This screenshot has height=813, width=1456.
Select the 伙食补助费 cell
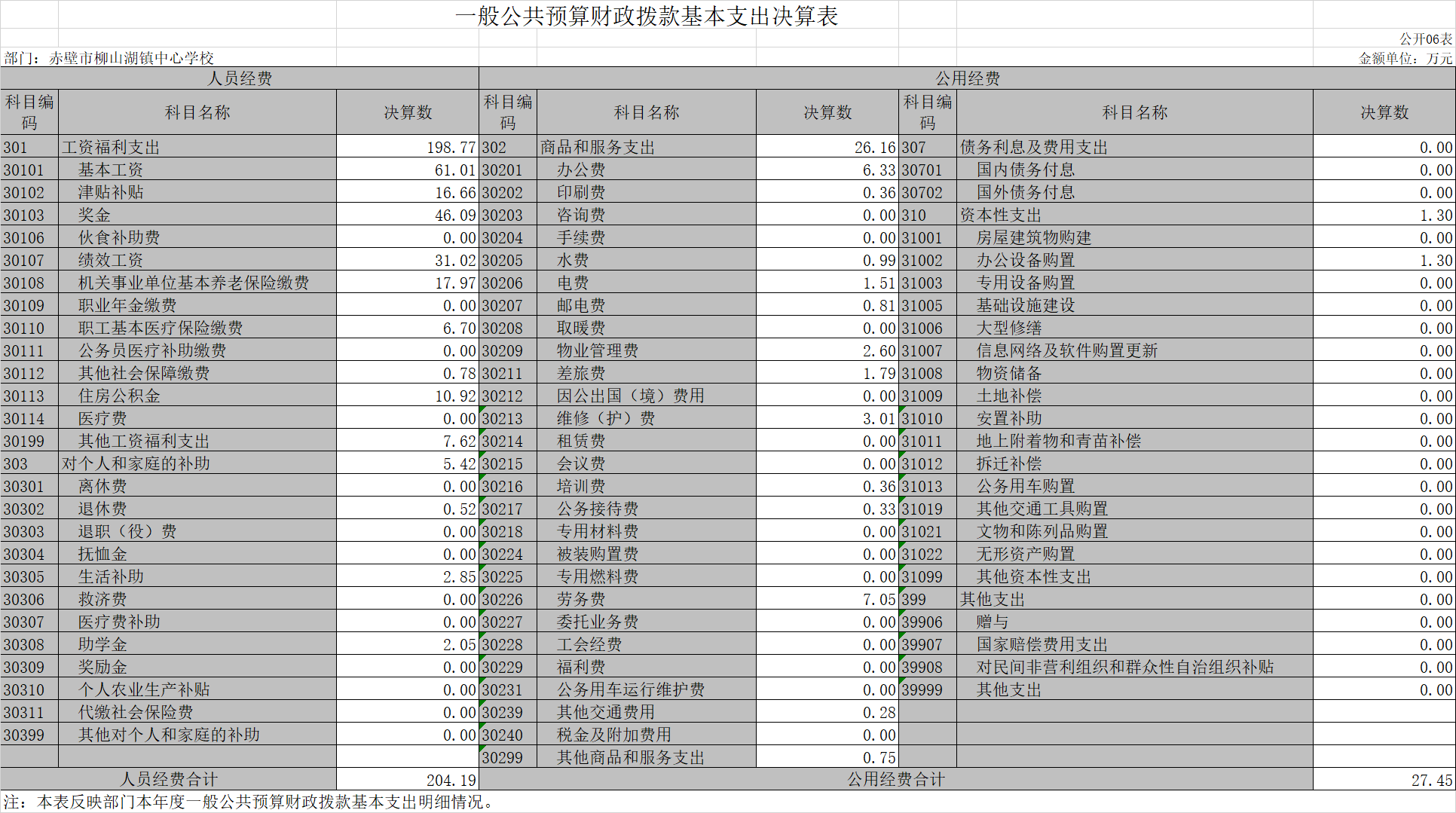tap(197, 237)
